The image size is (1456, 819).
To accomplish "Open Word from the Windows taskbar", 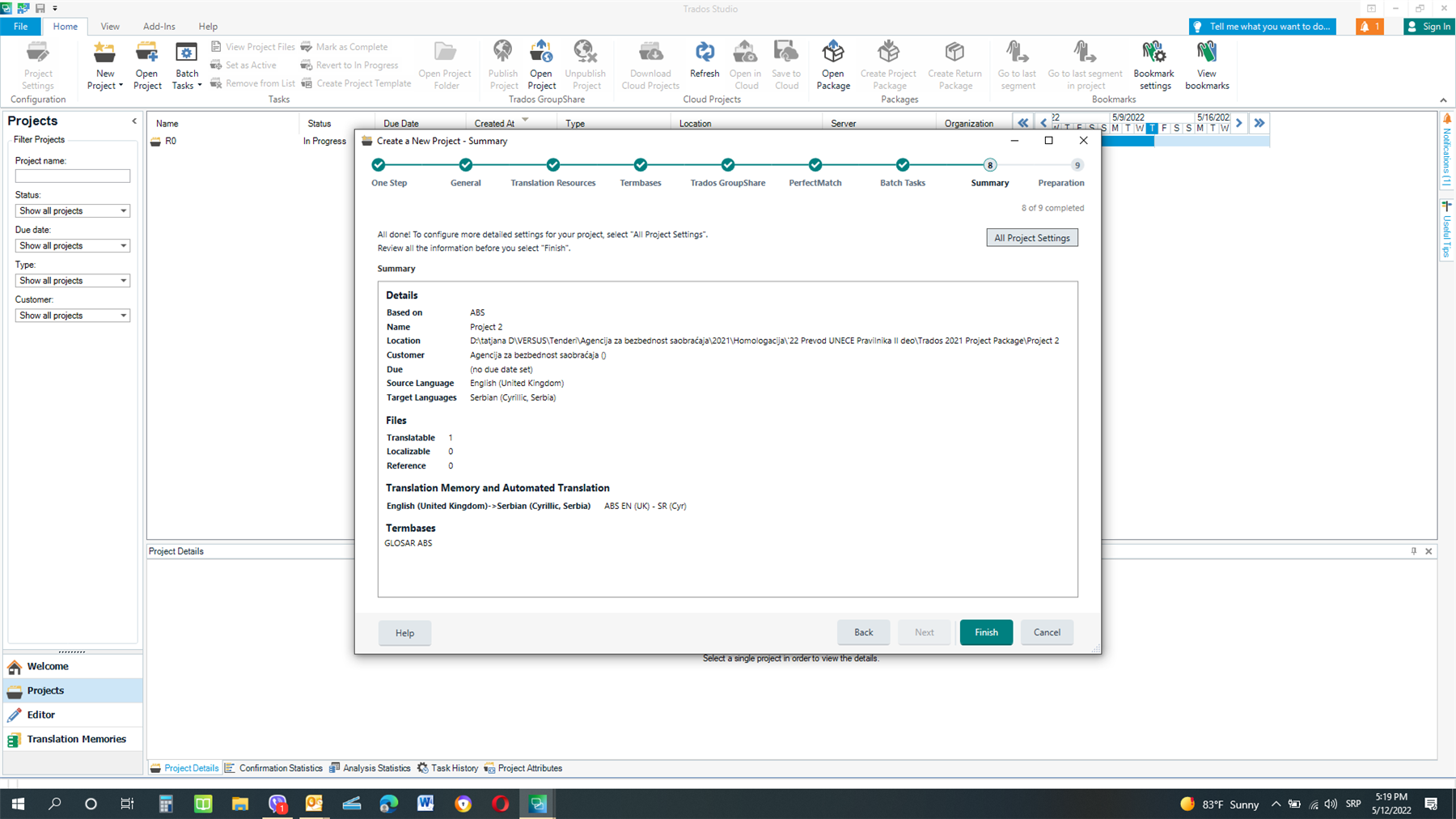I will pyautogui.click(x=425, y=804).
